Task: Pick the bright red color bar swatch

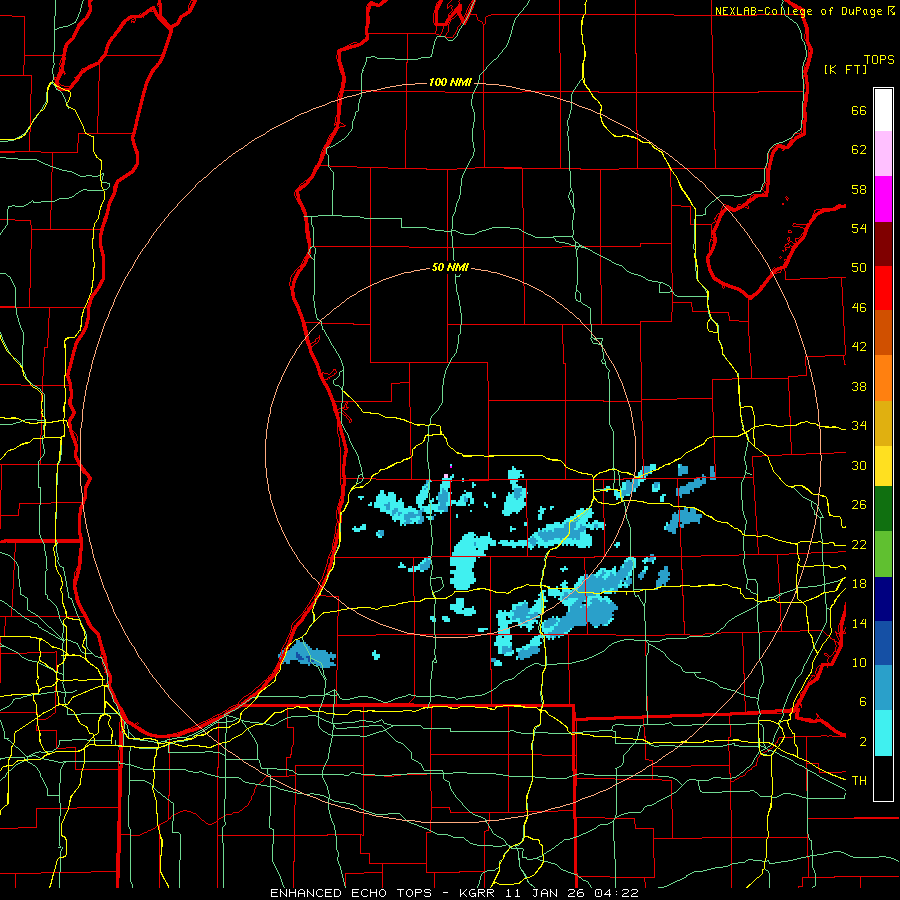Action: pyautogui.click(x=883, y=289)
